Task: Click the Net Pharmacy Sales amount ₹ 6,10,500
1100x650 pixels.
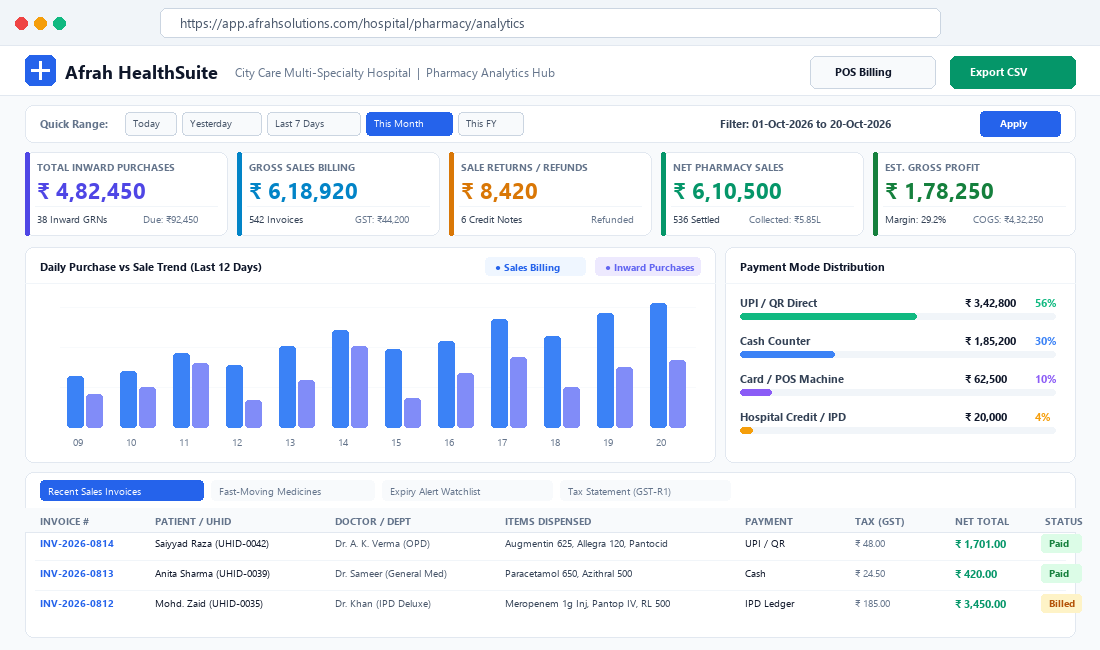Action: pos(727,191)
